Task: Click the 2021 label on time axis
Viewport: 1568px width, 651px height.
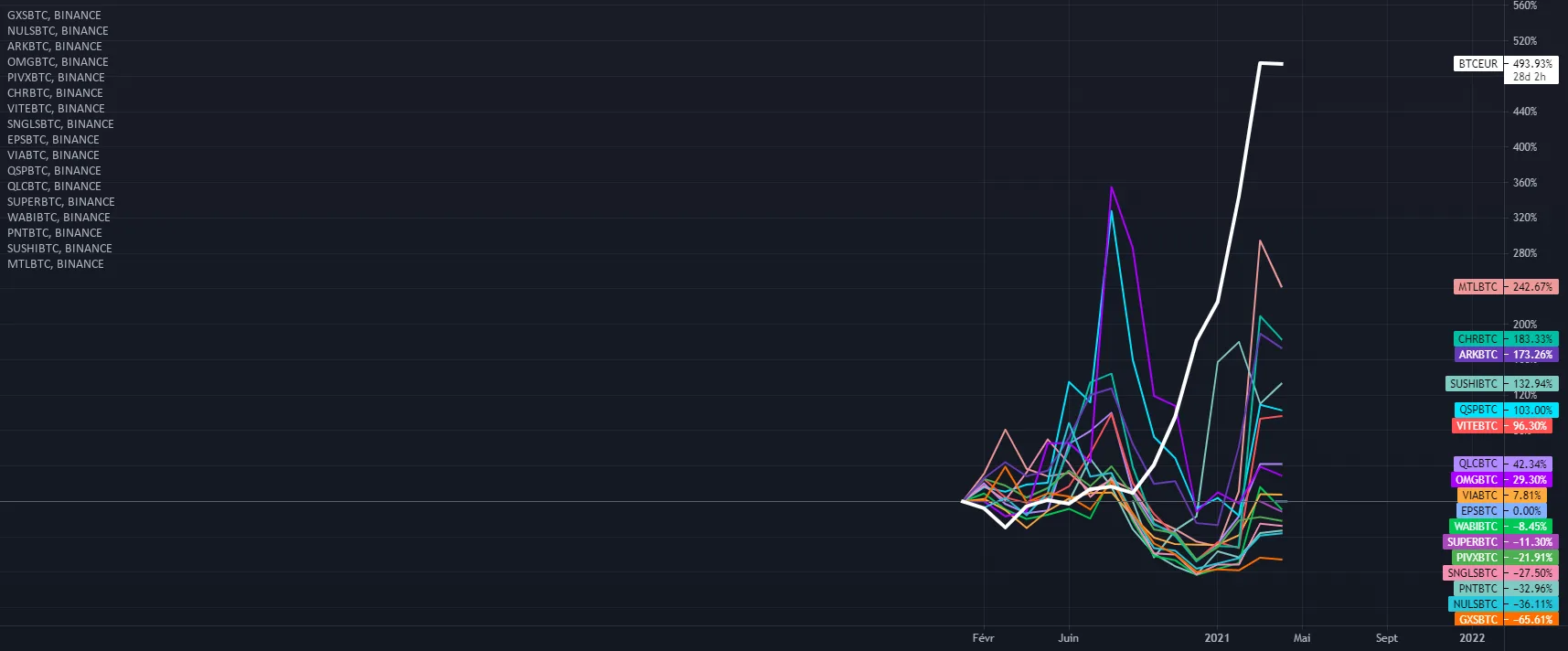Action: point(1217,638)
